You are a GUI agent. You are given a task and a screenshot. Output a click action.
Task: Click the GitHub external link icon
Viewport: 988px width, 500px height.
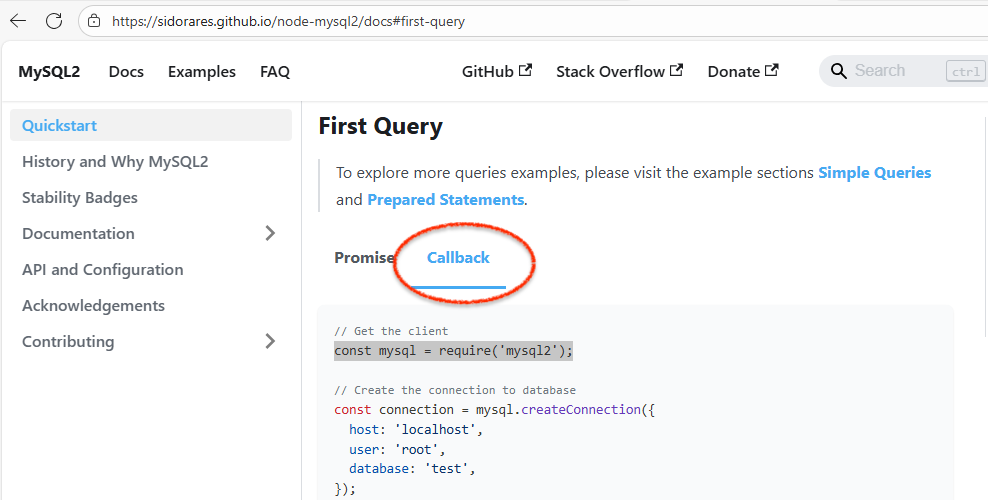pos(526,70)
